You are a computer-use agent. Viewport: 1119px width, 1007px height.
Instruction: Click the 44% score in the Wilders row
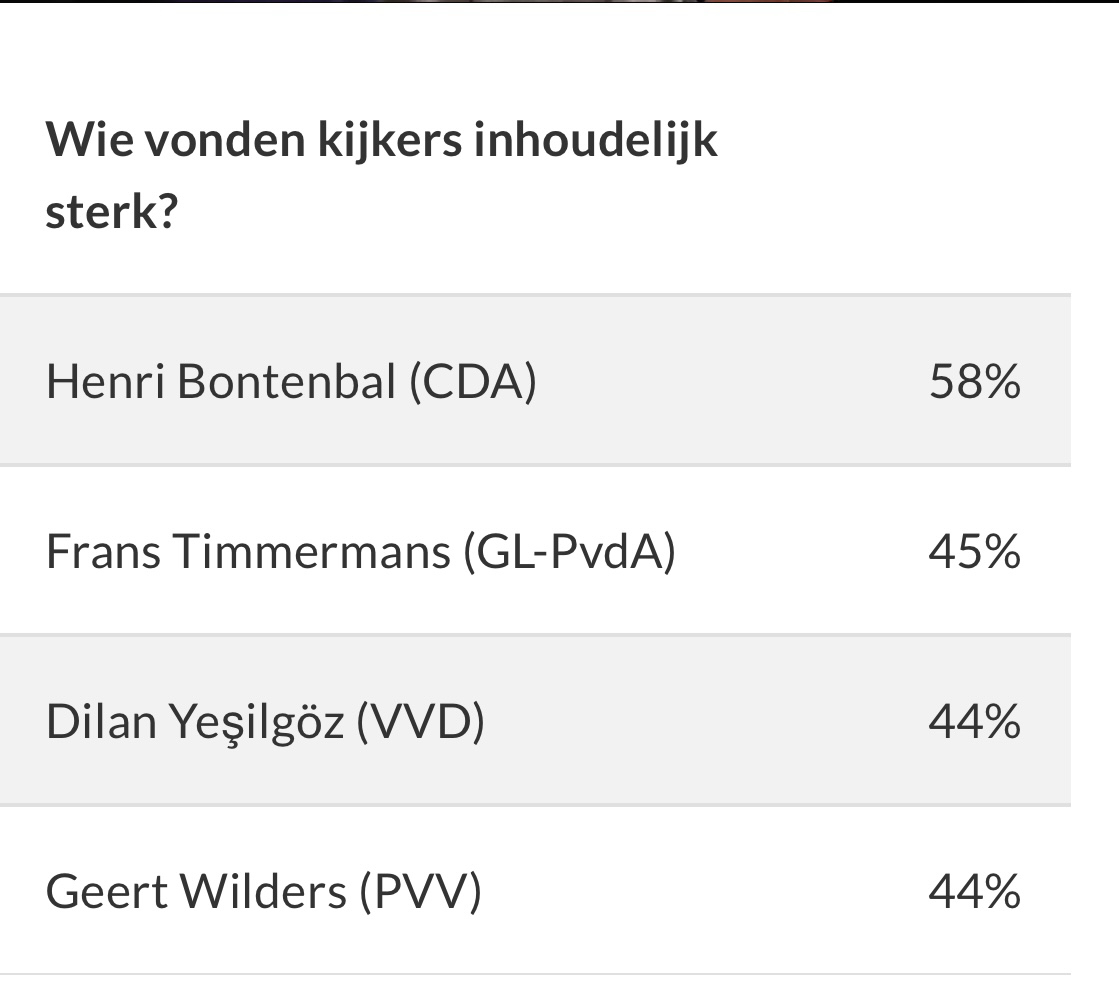click(x=974, y=891)
